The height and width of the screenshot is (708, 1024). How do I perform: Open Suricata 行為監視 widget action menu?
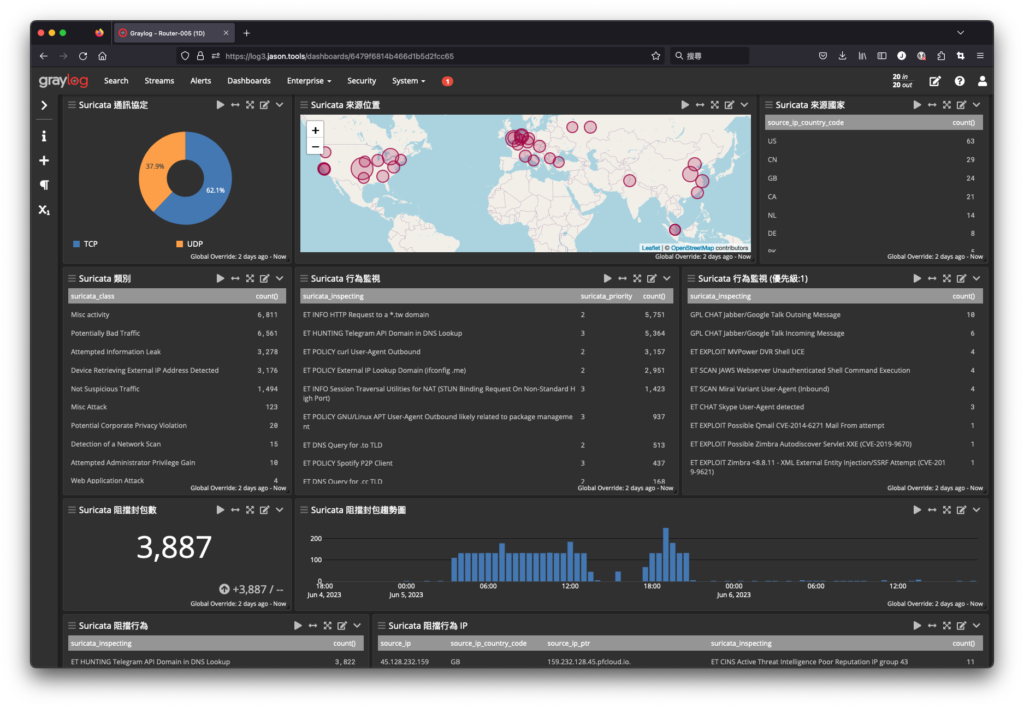(667, 279)
